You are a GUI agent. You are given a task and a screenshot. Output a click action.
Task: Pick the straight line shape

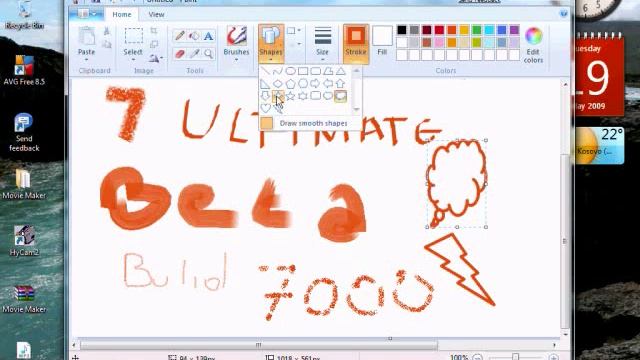click(x=265, y=71)
